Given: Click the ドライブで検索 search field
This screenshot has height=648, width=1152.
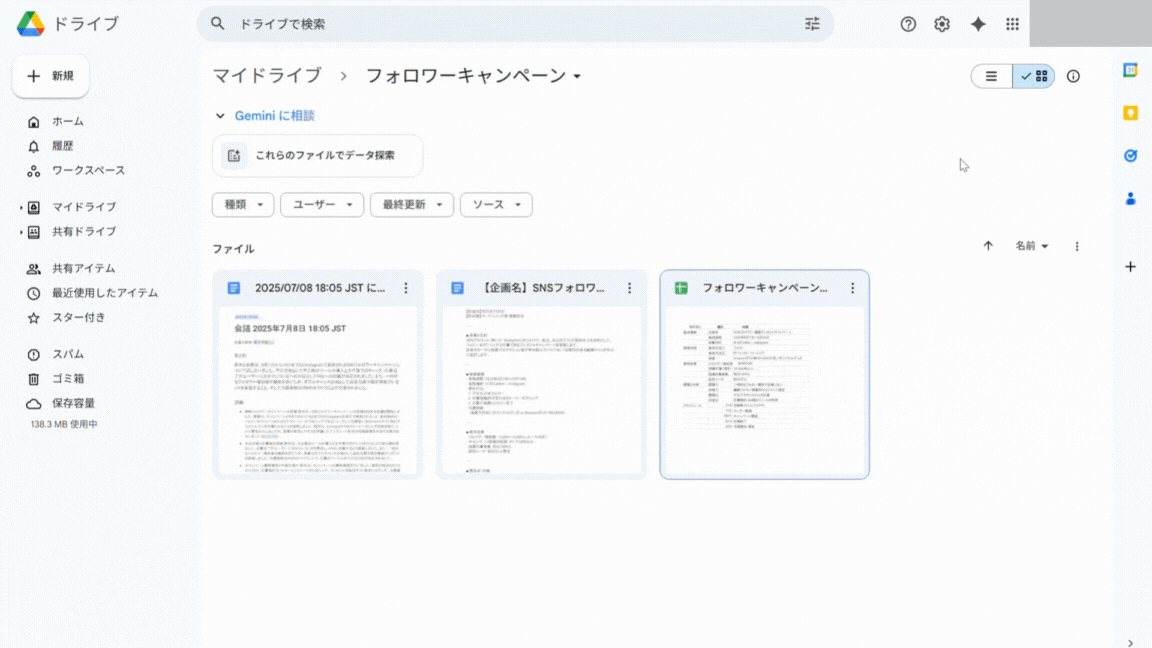Looking at the screenshot, I should click(514, 24).
